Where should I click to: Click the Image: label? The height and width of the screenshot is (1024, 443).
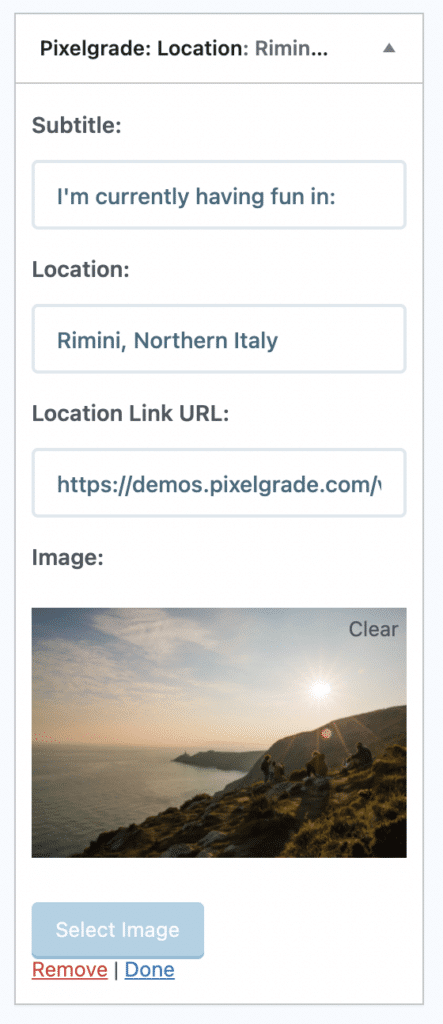pos(68,559)
